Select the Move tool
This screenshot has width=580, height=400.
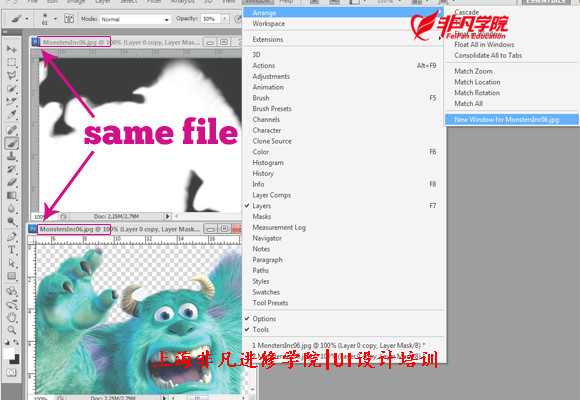(11, 49)
